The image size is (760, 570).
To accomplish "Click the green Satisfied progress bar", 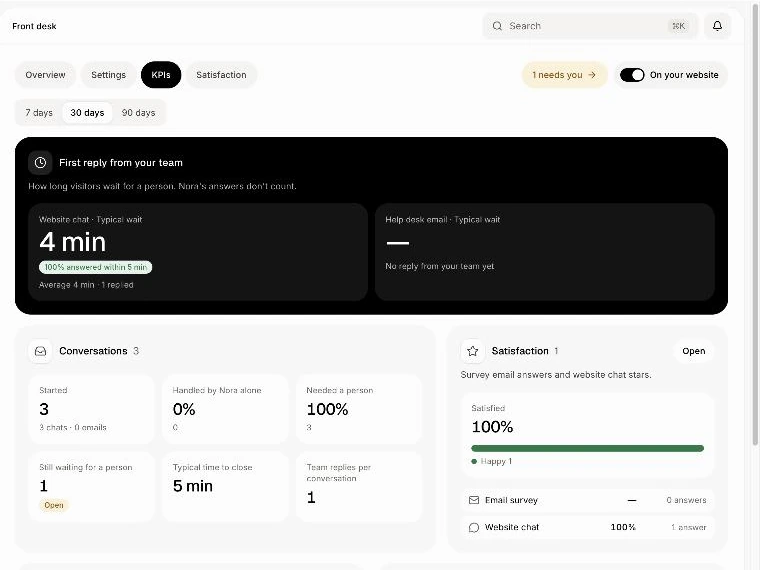I will point(587,448).
